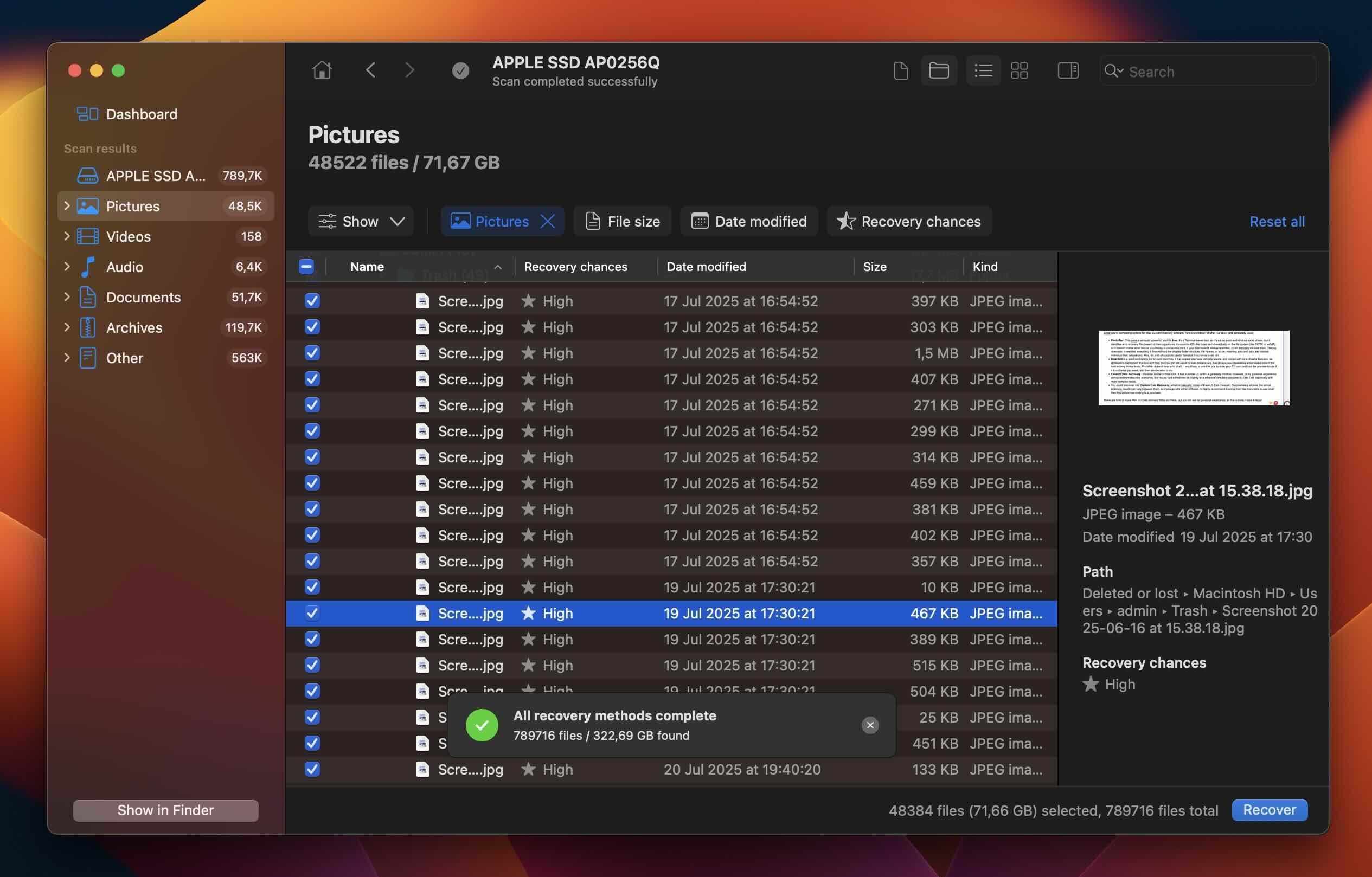Click the "20 Jul 2025 at 19:40:20" date cell
Image resolution: width=1372 pixels, height=877 pixels.
(x=742, y=769)
